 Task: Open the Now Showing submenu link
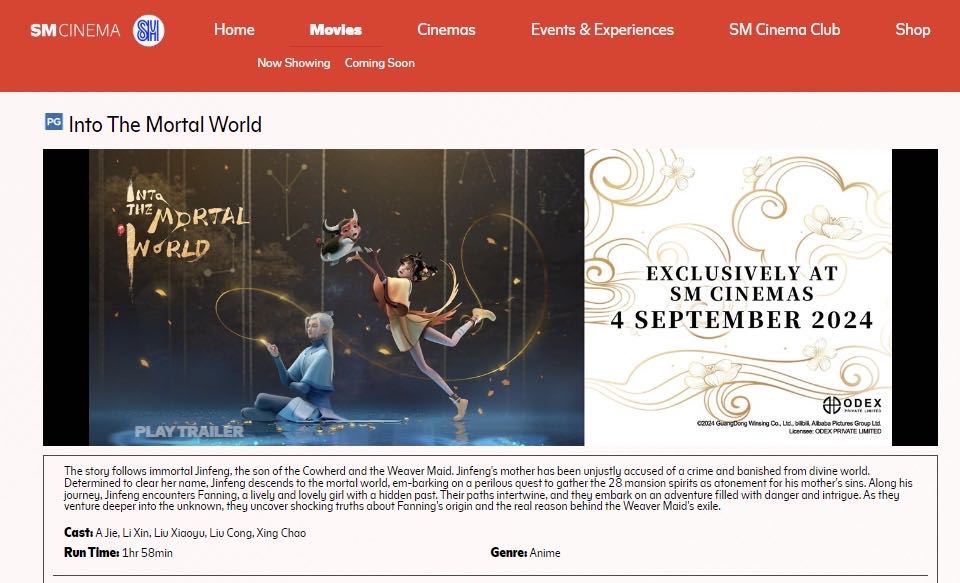coord(294,63)
